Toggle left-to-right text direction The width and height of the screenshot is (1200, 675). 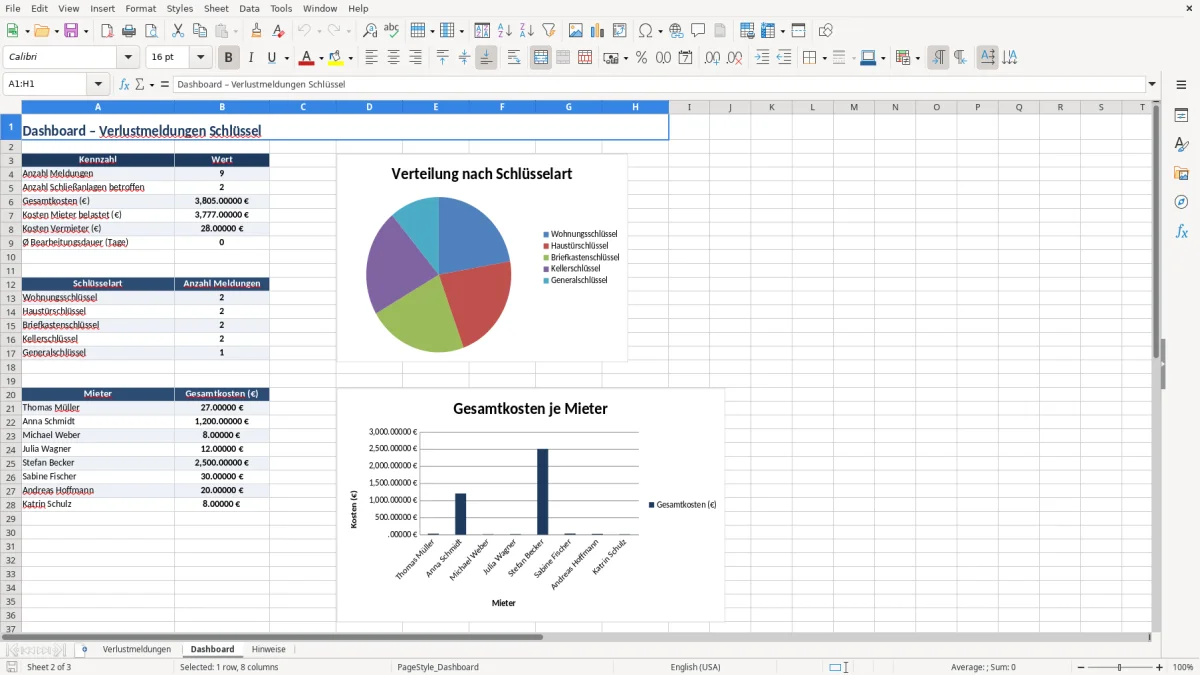(x=938, y=58)
